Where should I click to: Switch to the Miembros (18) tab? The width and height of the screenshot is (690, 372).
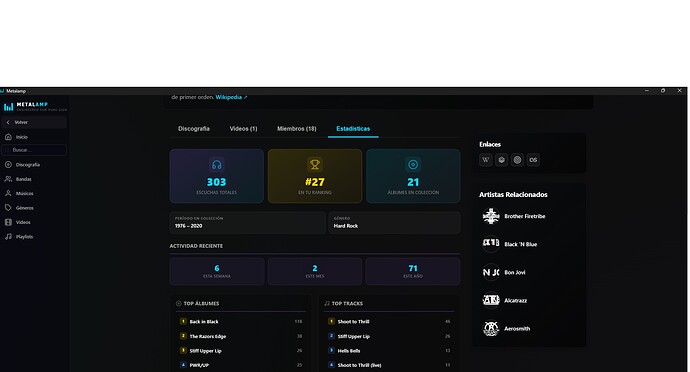pos(297,129)
